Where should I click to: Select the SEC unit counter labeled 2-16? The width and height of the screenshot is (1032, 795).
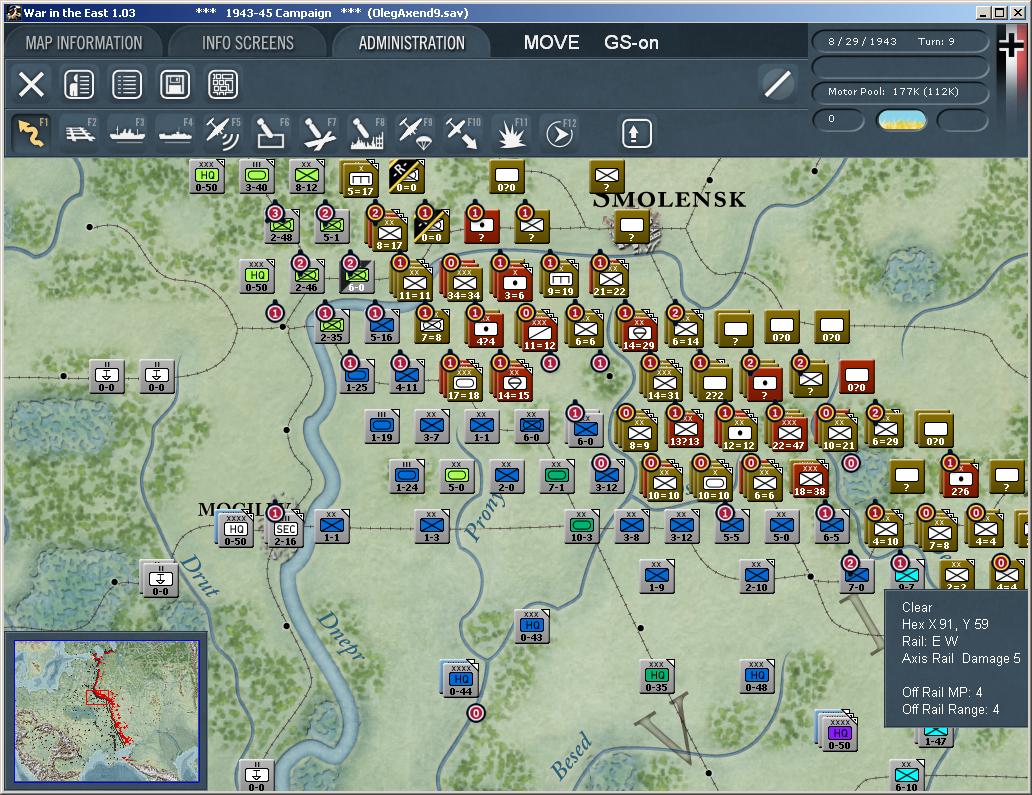[x=285, y=530]
